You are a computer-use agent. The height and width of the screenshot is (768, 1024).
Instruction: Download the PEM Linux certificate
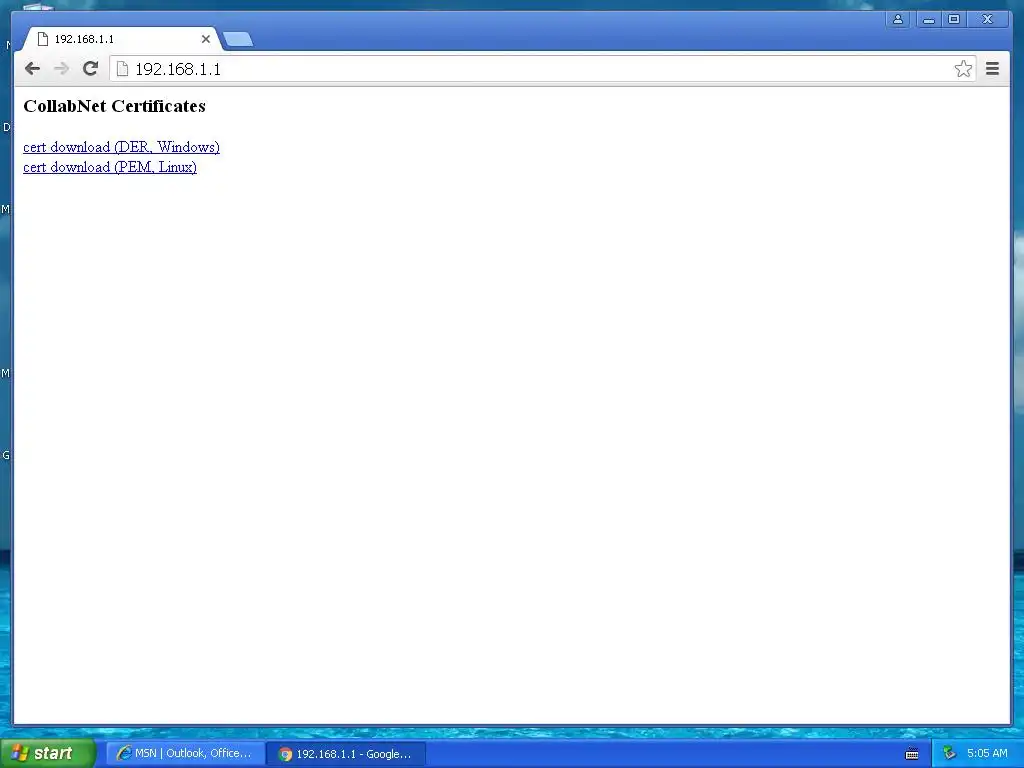(110, 167)
